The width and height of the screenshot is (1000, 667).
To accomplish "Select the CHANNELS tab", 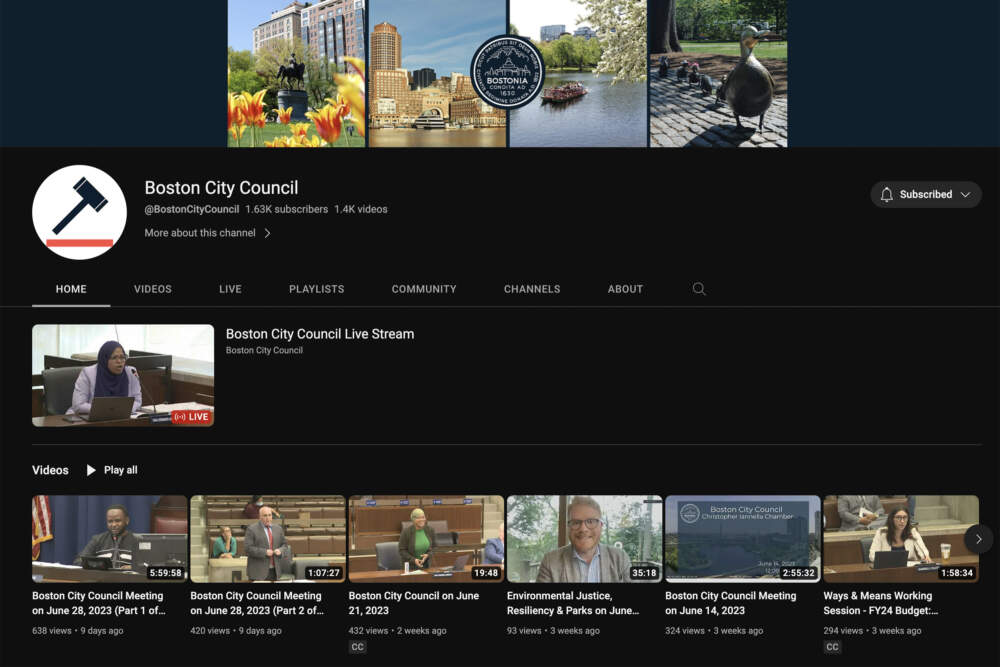I will [532, 289].
